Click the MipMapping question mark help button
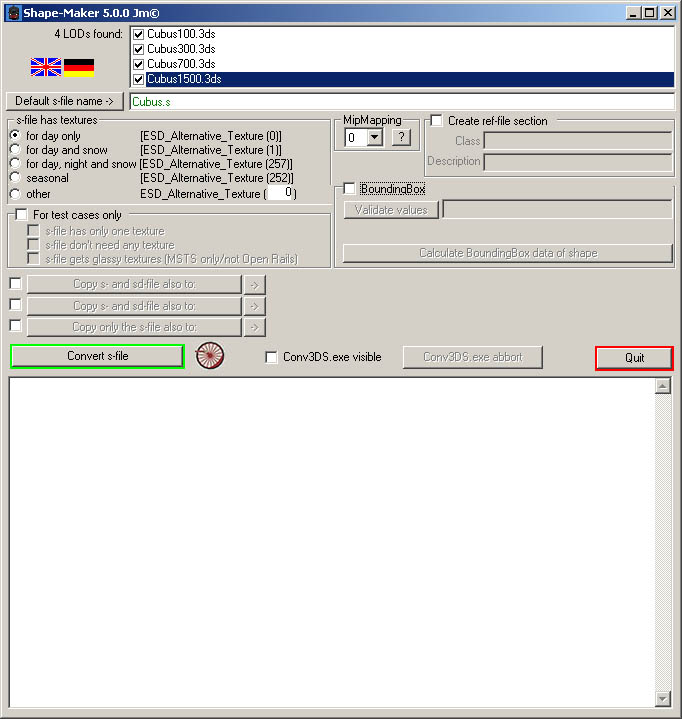The height and width of the screenshot is (719, 682). coord(401,138)
